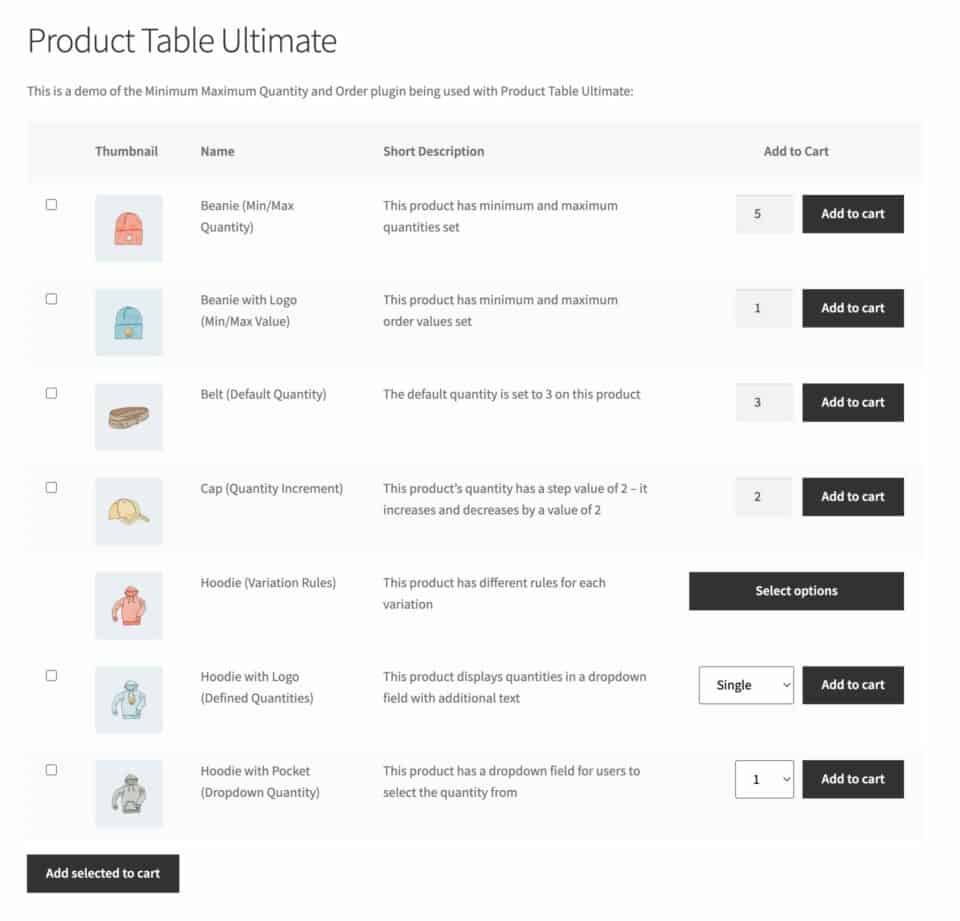Click Add to cart for Beanie (Min/Max Quantity)
Image resolution: width=960 pixels, height=921 pixels.
(852, 213)
